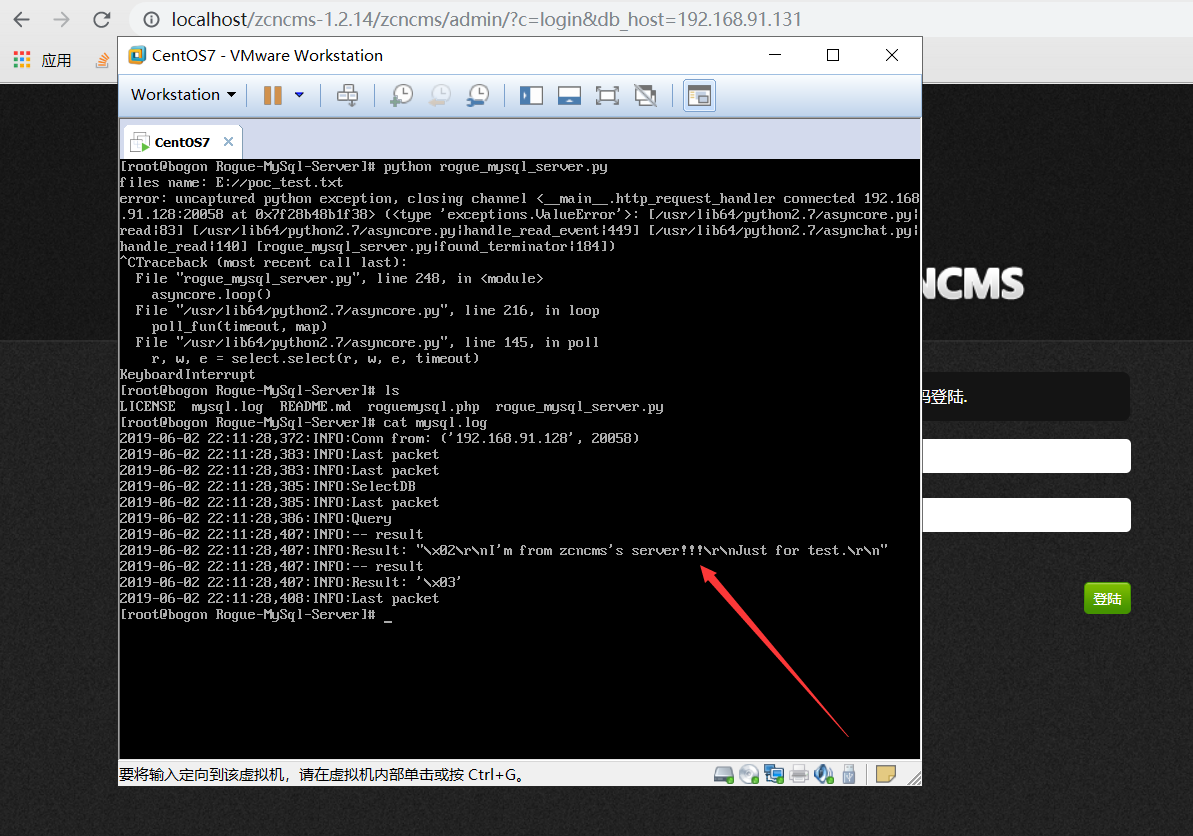Image resolution: width=1193 pixels, height=836 pixels.
Task: Open network adapter status icon
Action: (x=775, y=774)
